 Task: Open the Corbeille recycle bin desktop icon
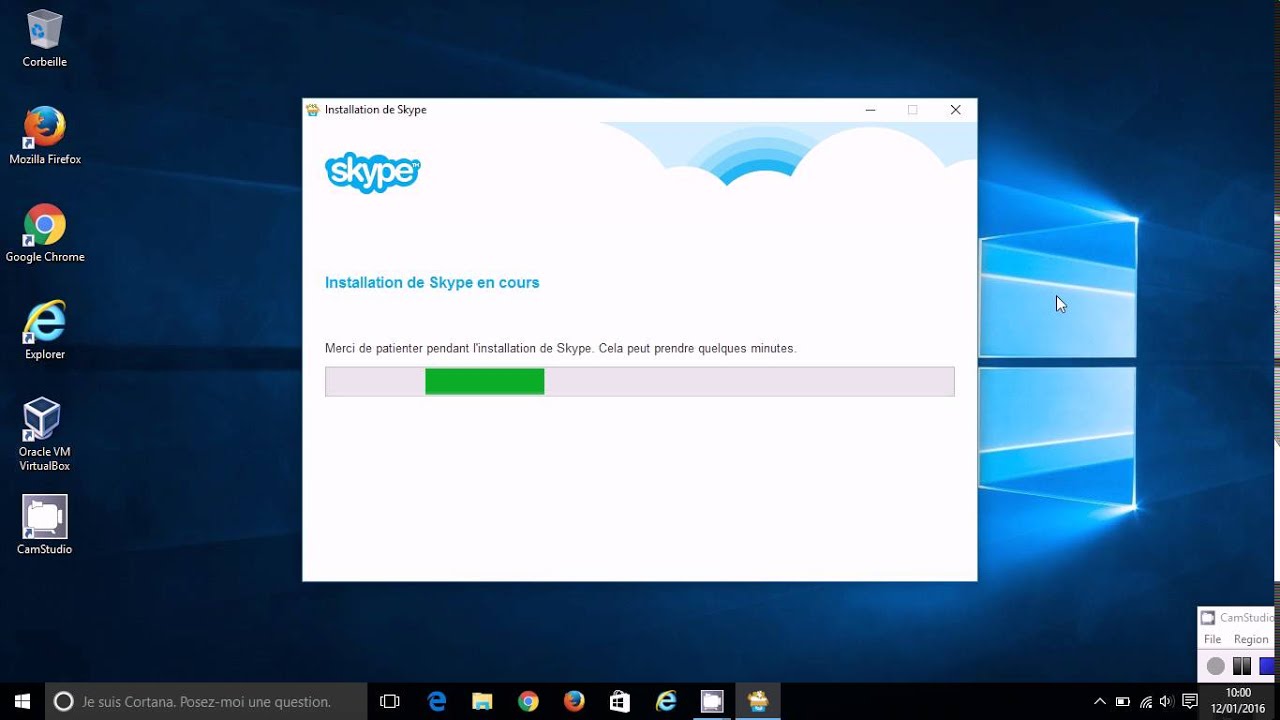[x=45, y=40]
